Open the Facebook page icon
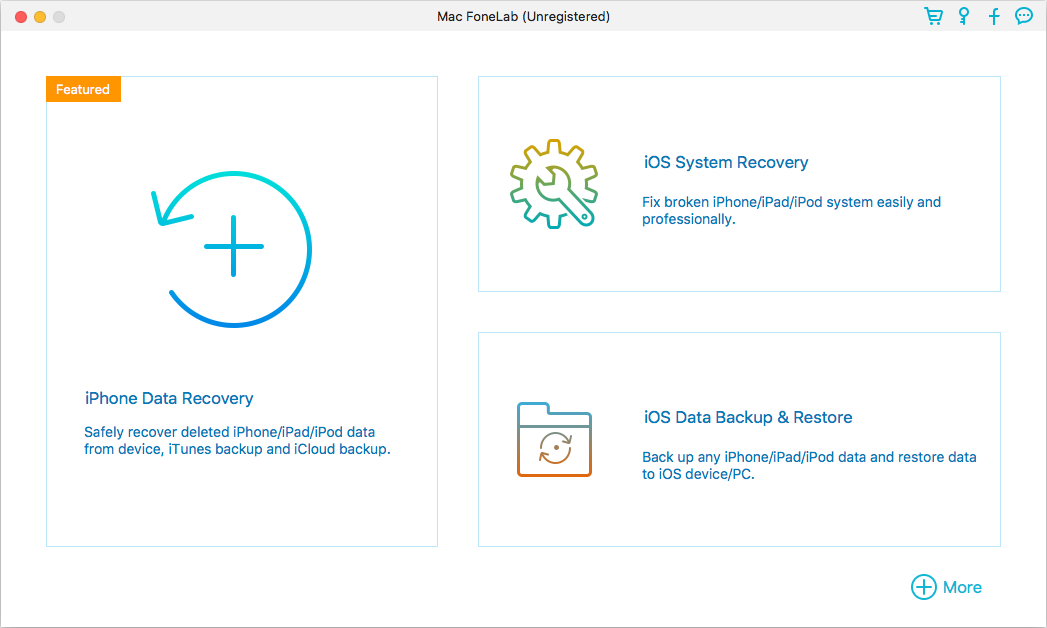Screen dimensions: 1047x628 994,16
